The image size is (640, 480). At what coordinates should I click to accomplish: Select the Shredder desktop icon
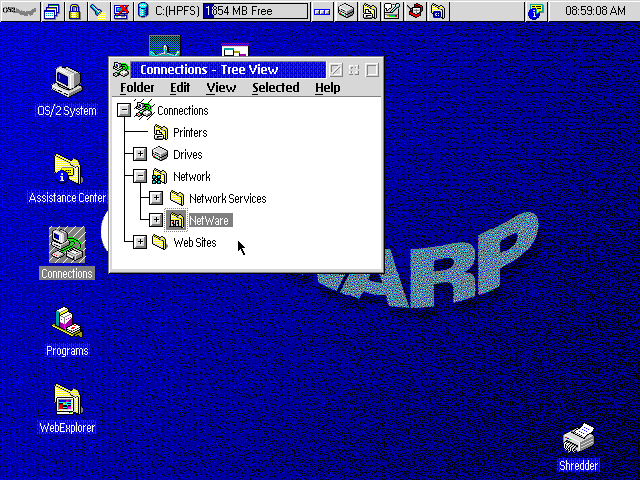tap(578, 438)
